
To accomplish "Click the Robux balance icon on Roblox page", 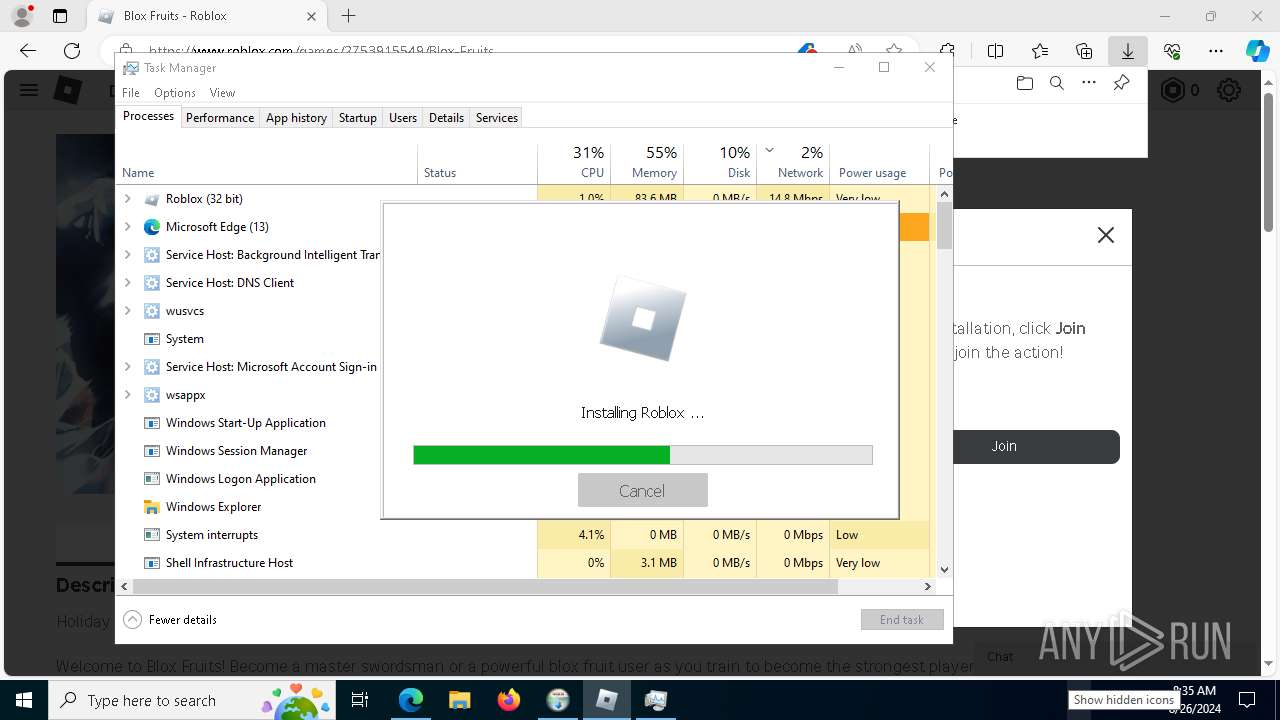I will point(1172,91).
